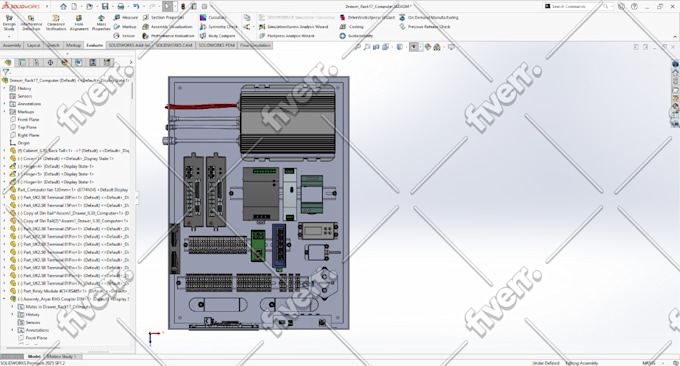Open Edit Appearance in view toolbar
Viewport: 680px width, 366px height.
[428, 47]
